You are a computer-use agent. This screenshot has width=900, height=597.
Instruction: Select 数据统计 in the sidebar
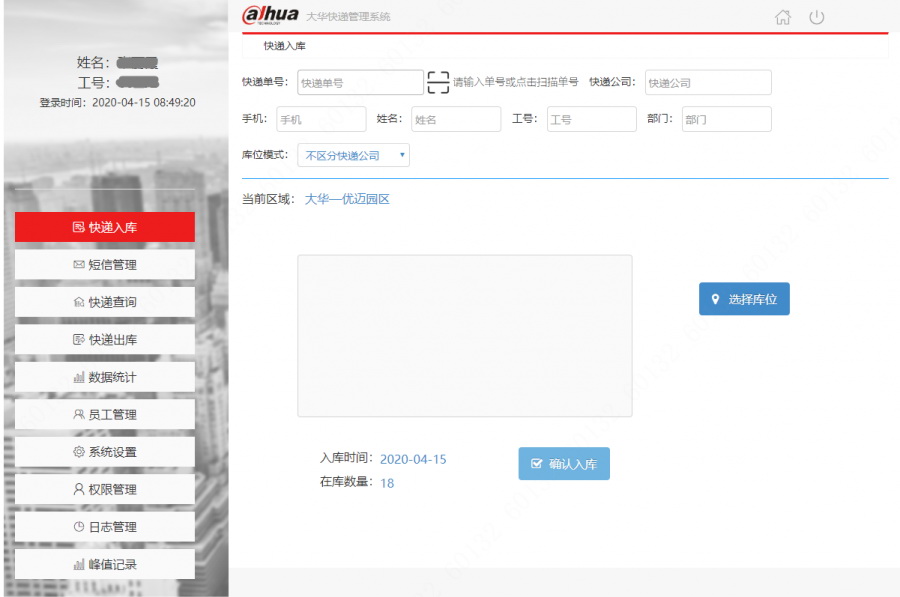[x=105, y=377]
